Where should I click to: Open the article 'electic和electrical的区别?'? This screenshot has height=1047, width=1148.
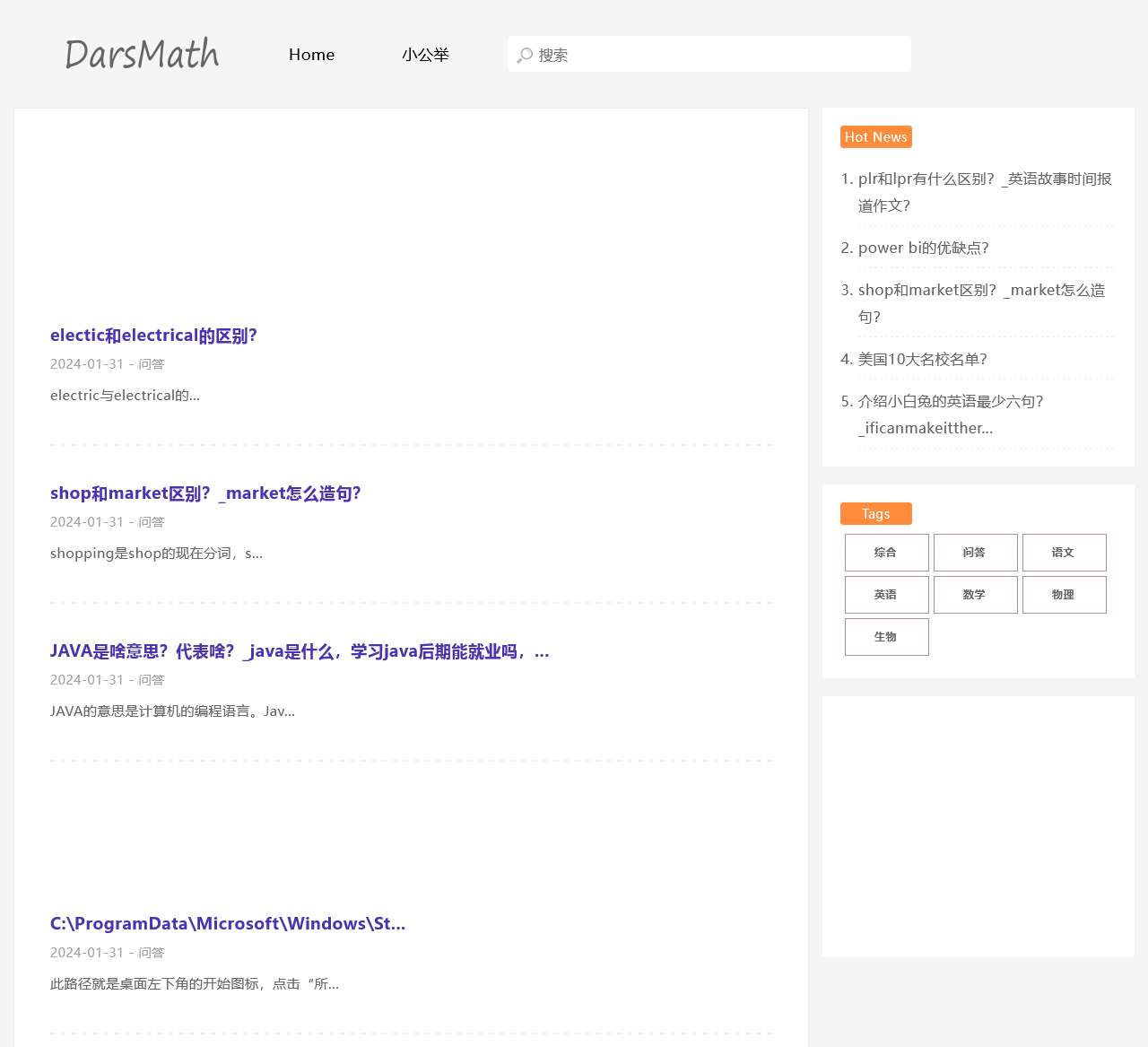153,336
